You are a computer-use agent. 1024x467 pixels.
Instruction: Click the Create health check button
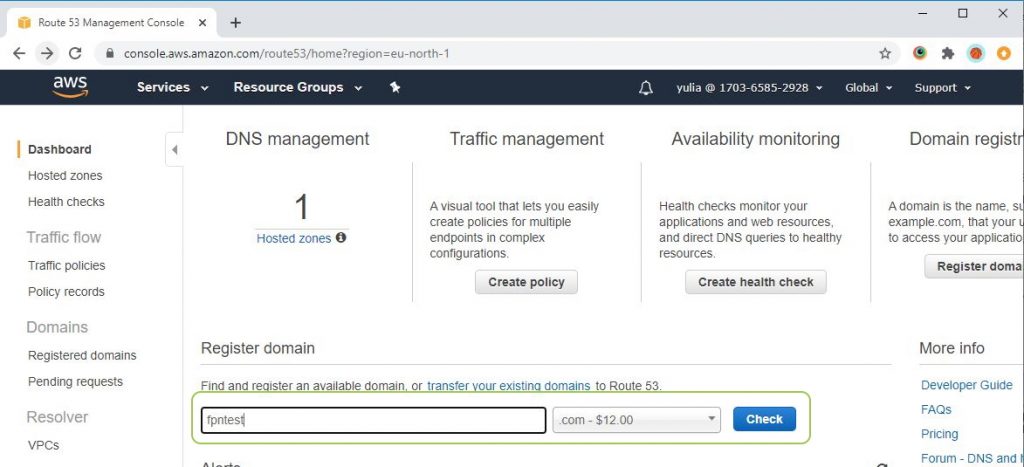(x=756, y=282)
